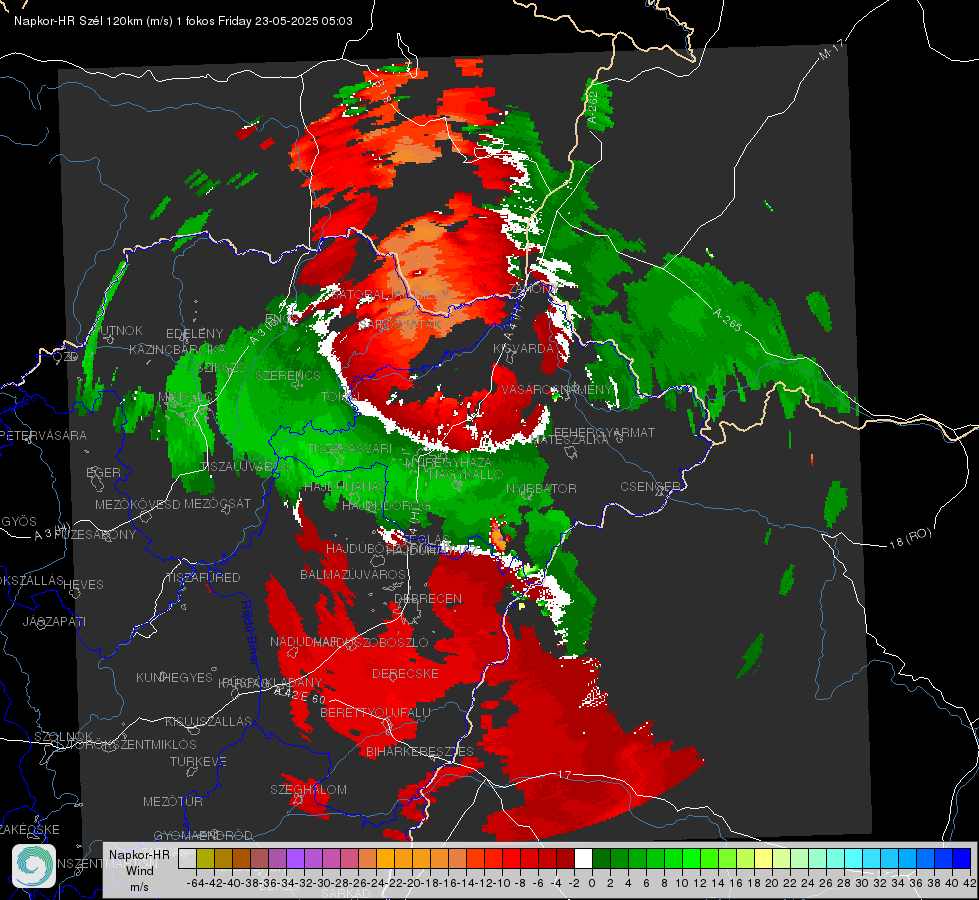Viewport: 979px width, 900px height.
Task: Select the SZEGHALOM town label
Action: click(x=308, y=789)
